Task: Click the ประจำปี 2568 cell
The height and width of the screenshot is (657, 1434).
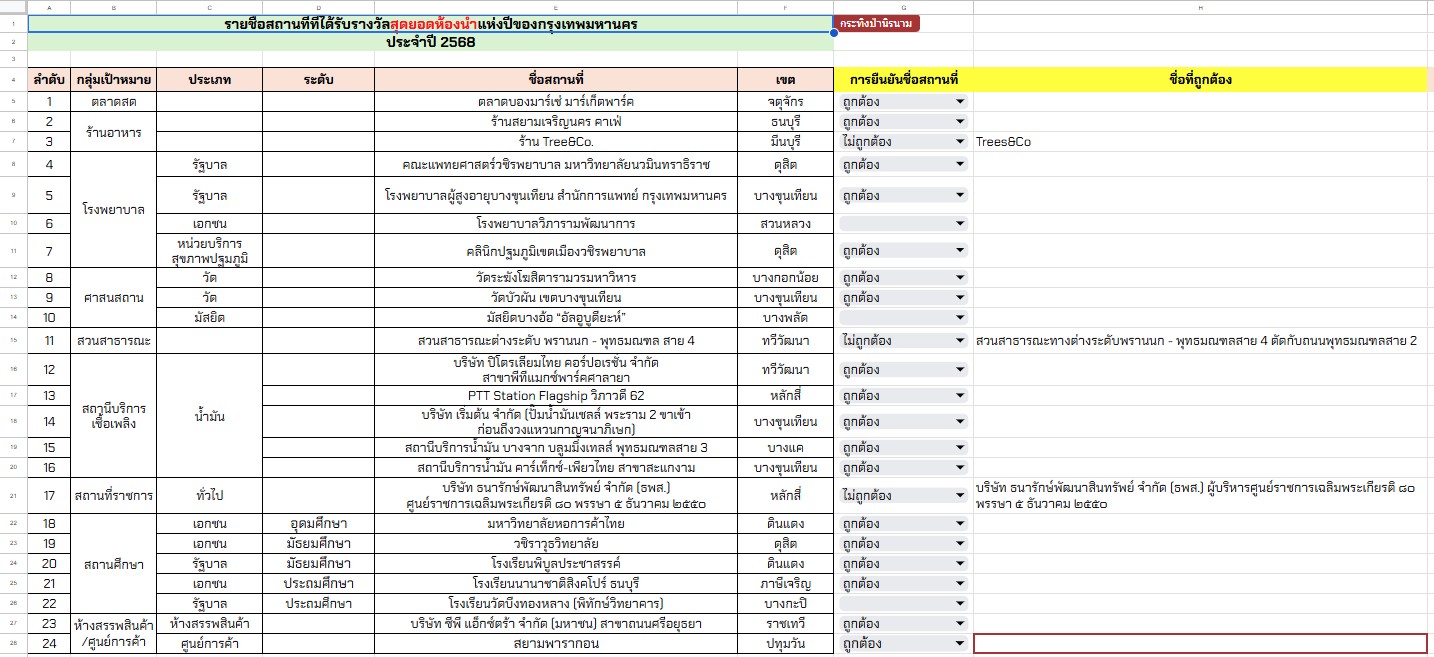Action: coord(431,43)
